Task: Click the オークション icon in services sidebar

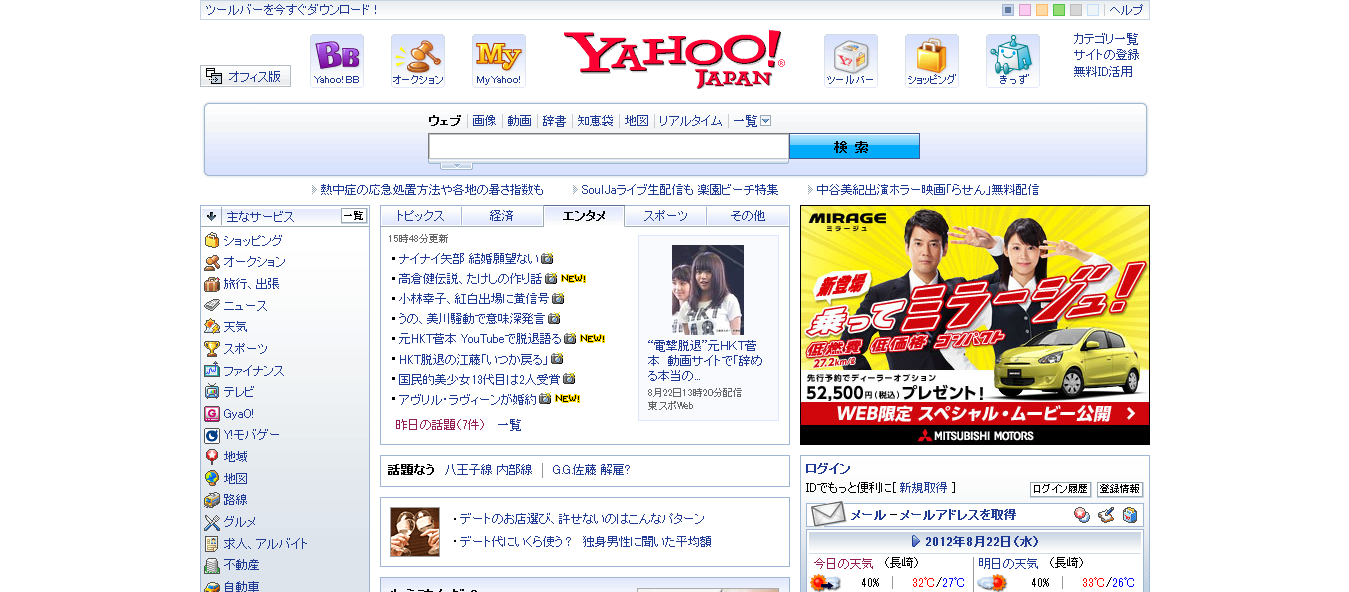Action: click(212, 262)
